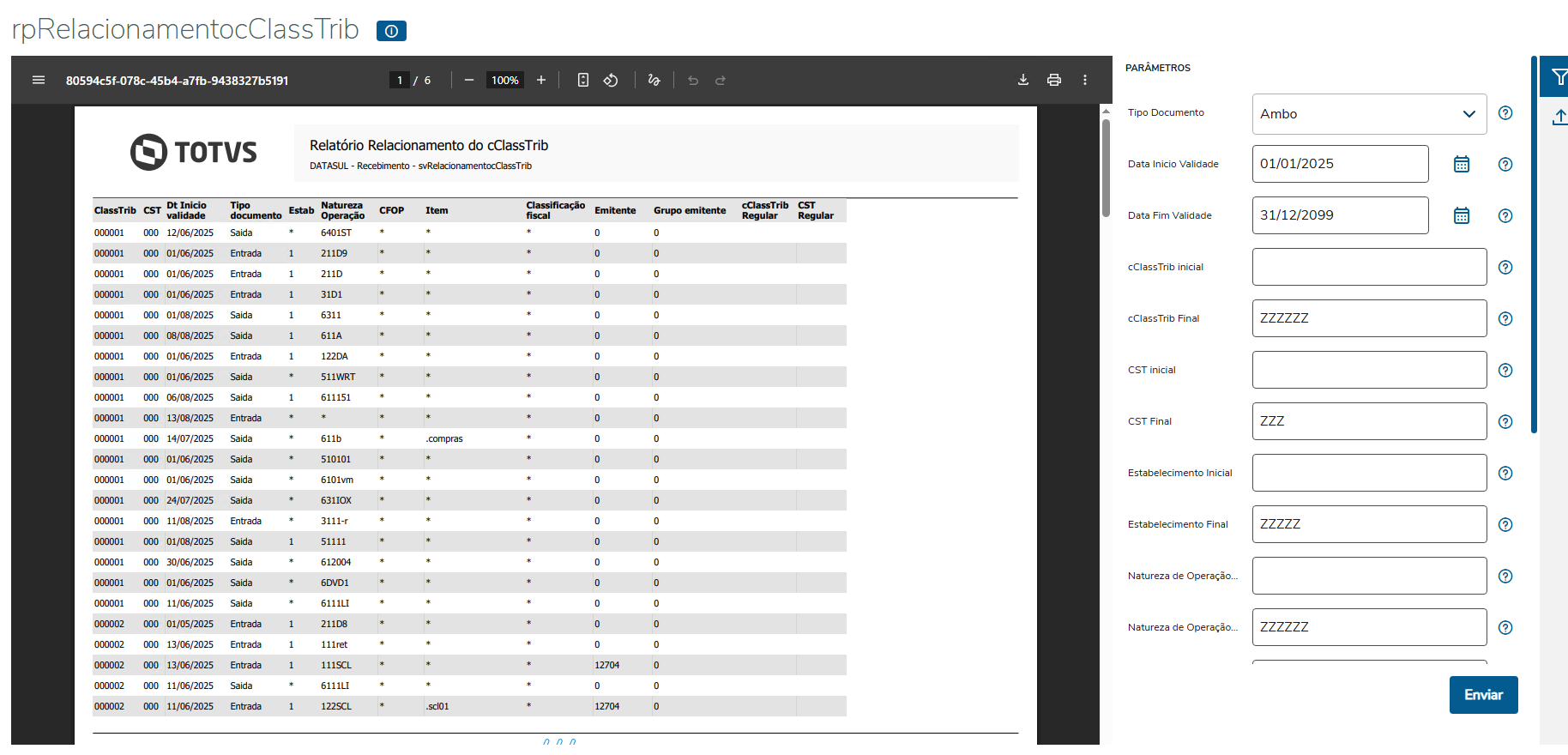Focus the cClassTrib inicial field
1568x755 pixels.
pos(1370,267)
